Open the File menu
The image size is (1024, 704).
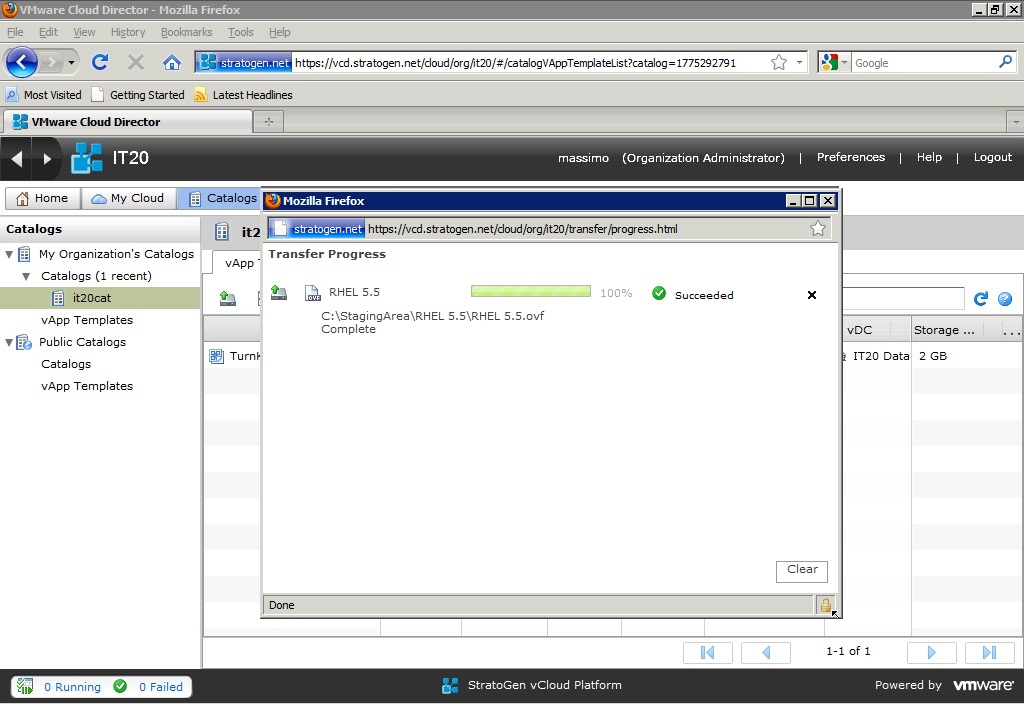pos(15,32)
